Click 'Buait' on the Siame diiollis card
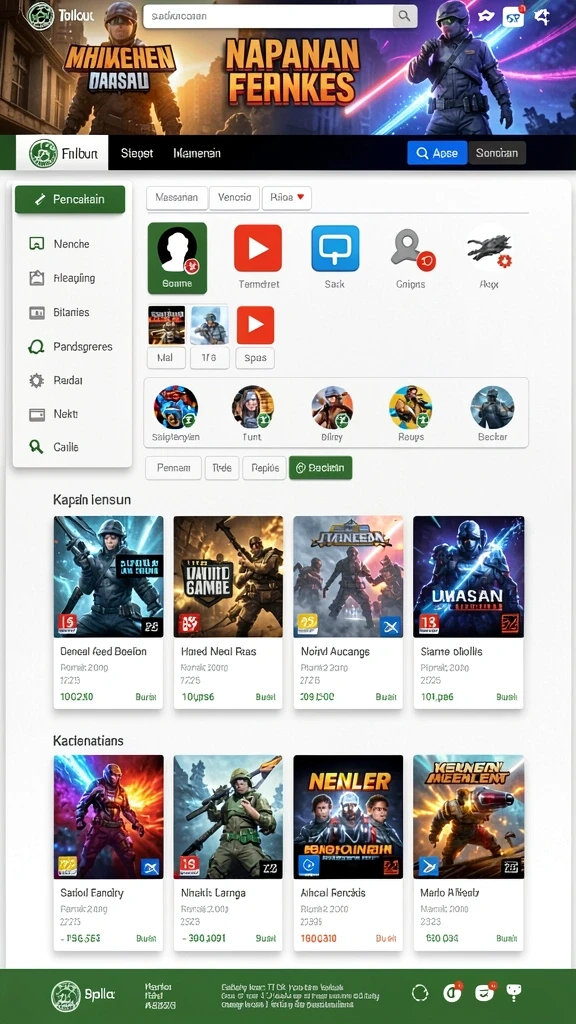This screenshot has width=576, height=1024. point(506,697)
